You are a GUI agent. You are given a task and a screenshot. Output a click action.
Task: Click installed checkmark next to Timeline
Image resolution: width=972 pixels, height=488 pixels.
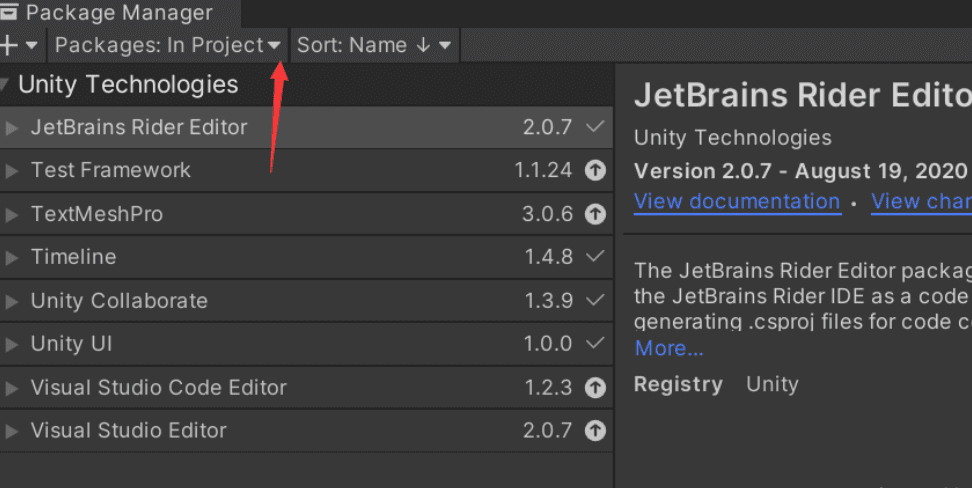click(x=595, y=257)
